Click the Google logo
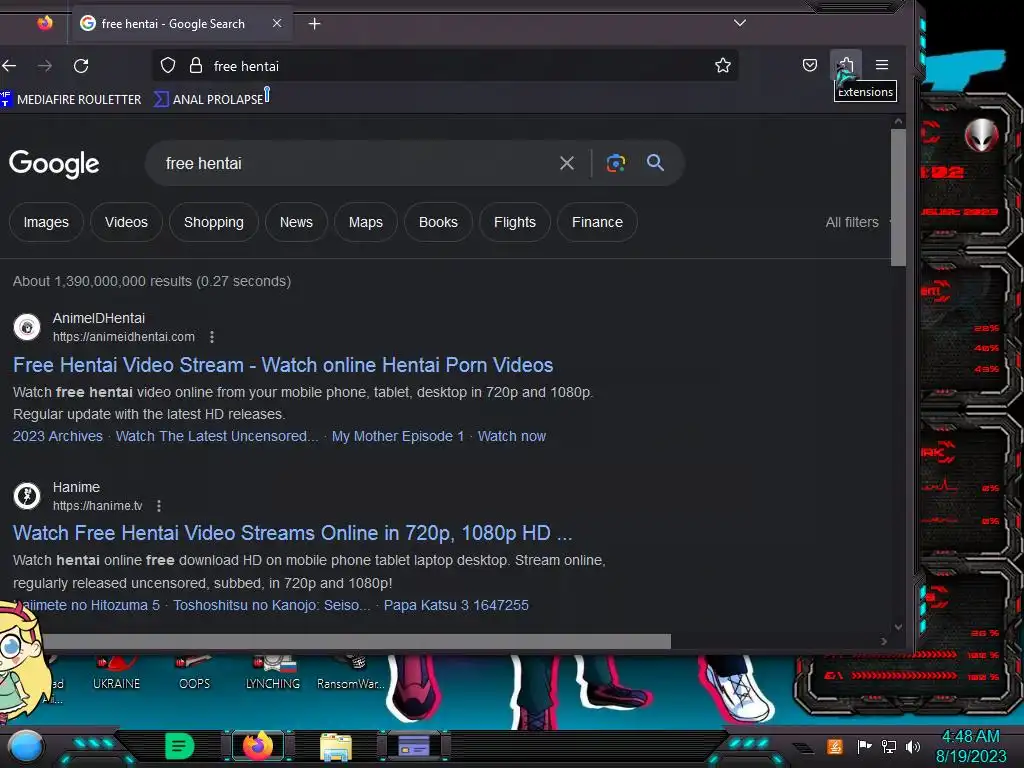Screen dimensions: 1024x768 (x=54, y=163)
